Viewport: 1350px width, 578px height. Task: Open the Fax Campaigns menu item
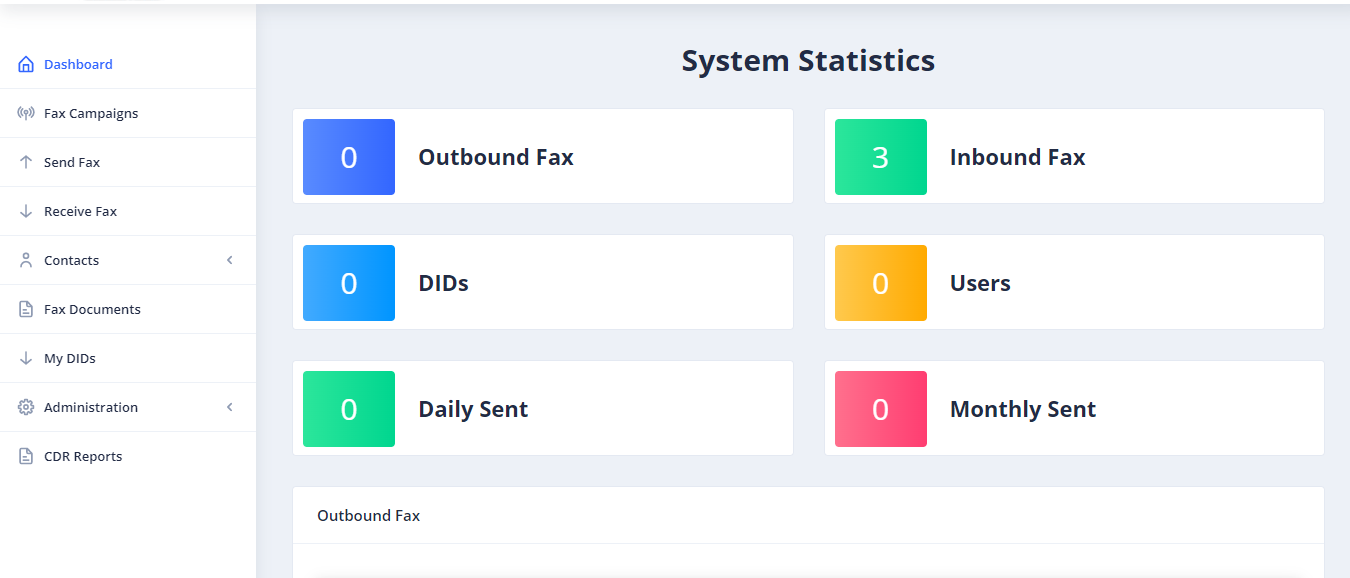[x=128, y=113]
